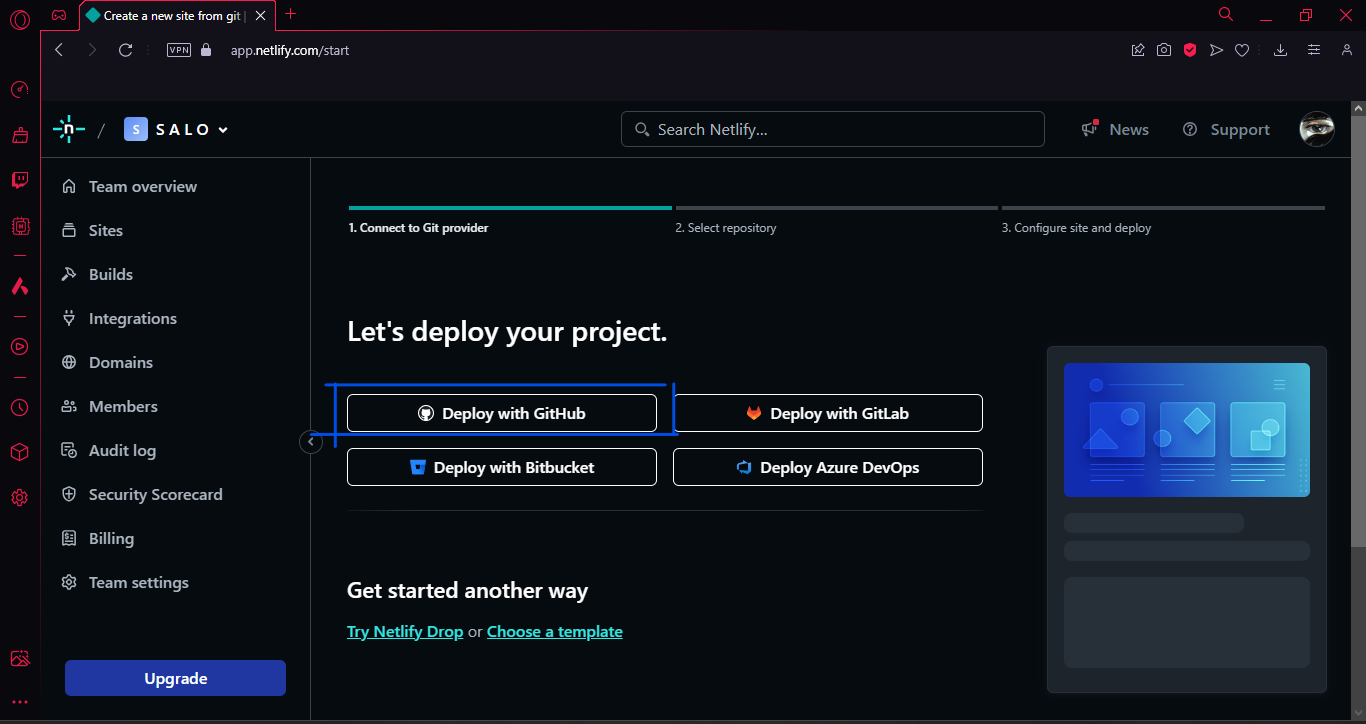Navigate to Integrations
Viewport: 1366px width, 724px height.
pyautogui.click(x=119, y=319)
